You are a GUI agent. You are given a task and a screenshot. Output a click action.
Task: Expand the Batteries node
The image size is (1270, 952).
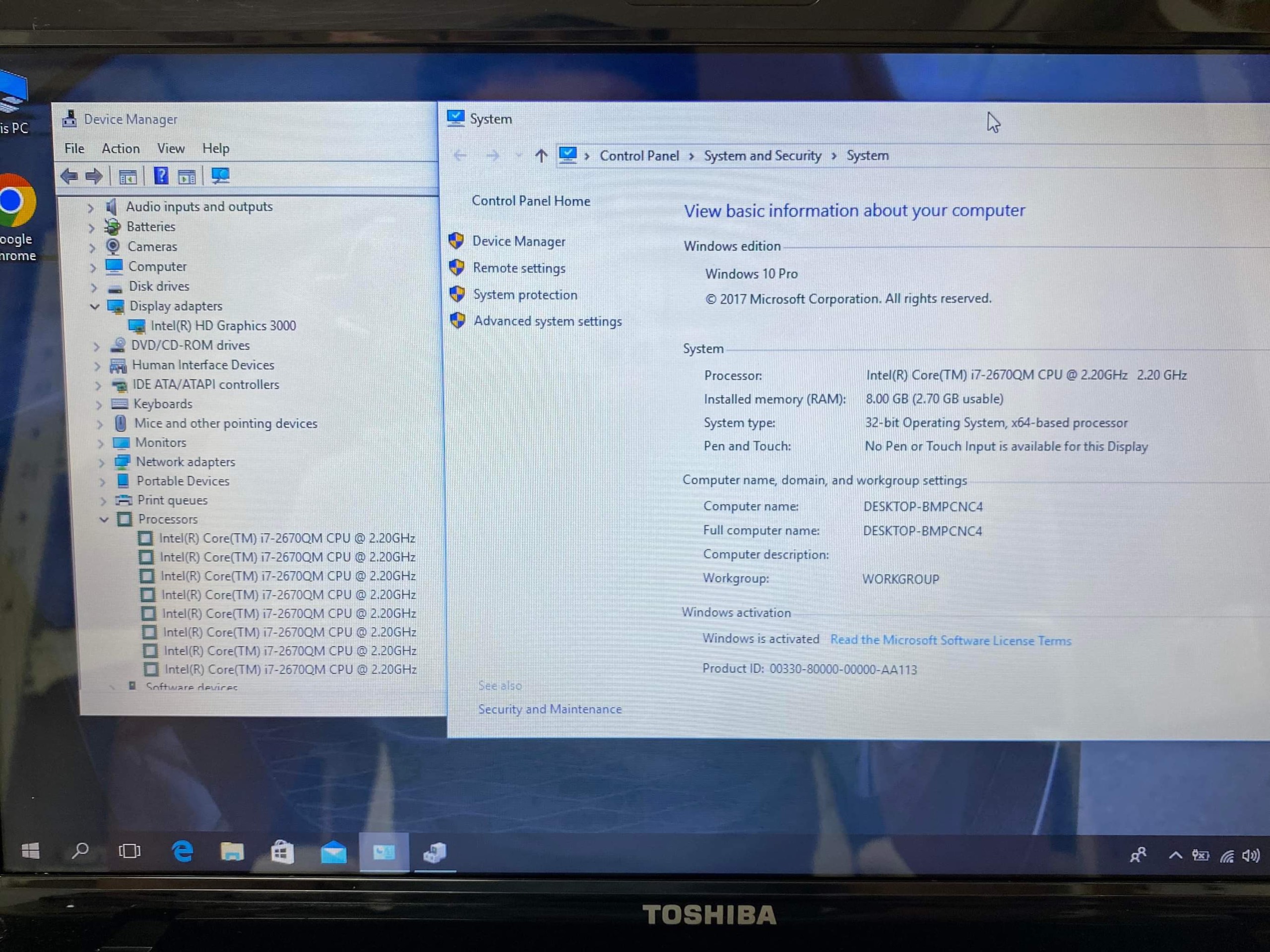[91, 227]
